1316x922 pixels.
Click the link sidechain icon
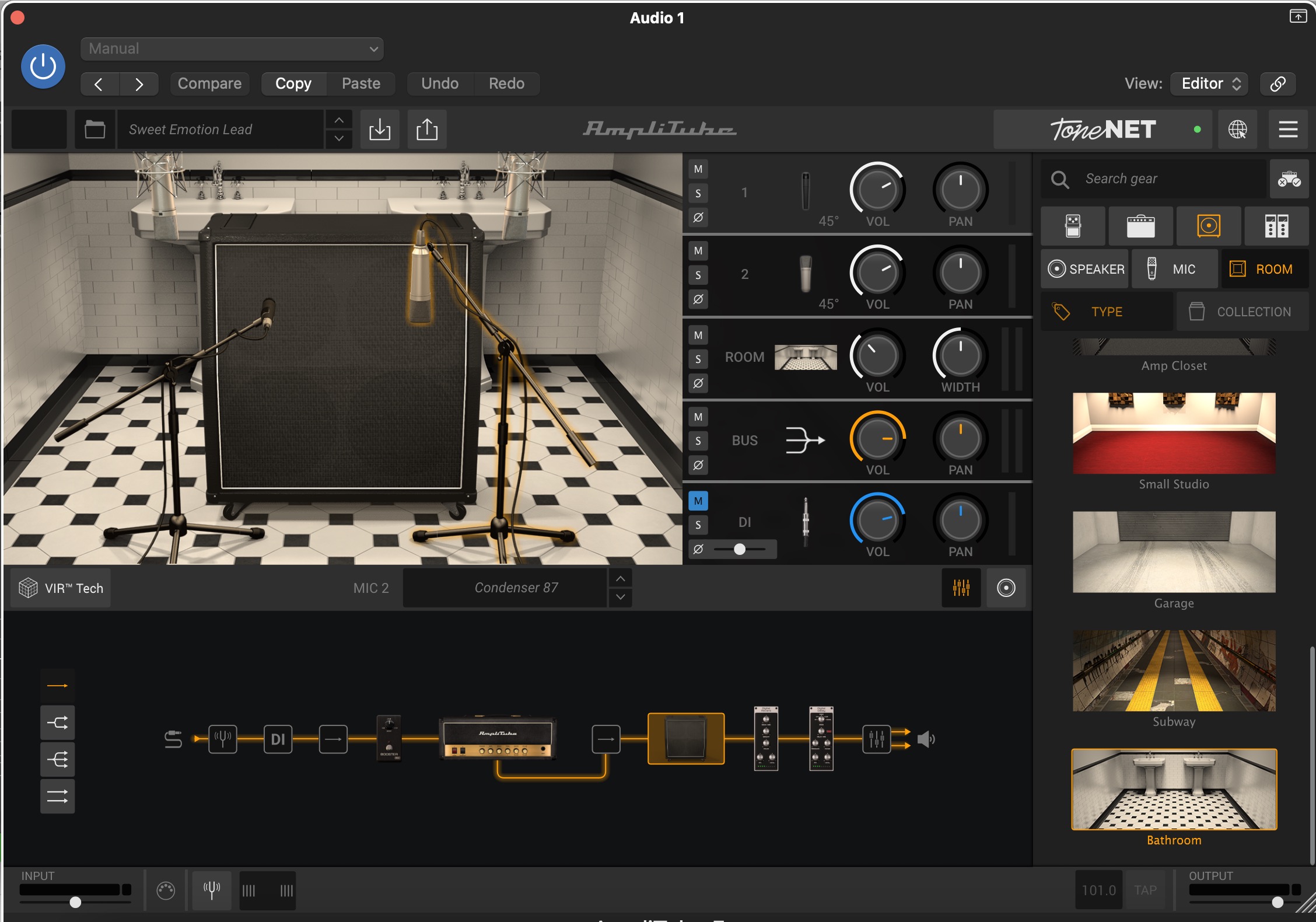point(1277,83)
